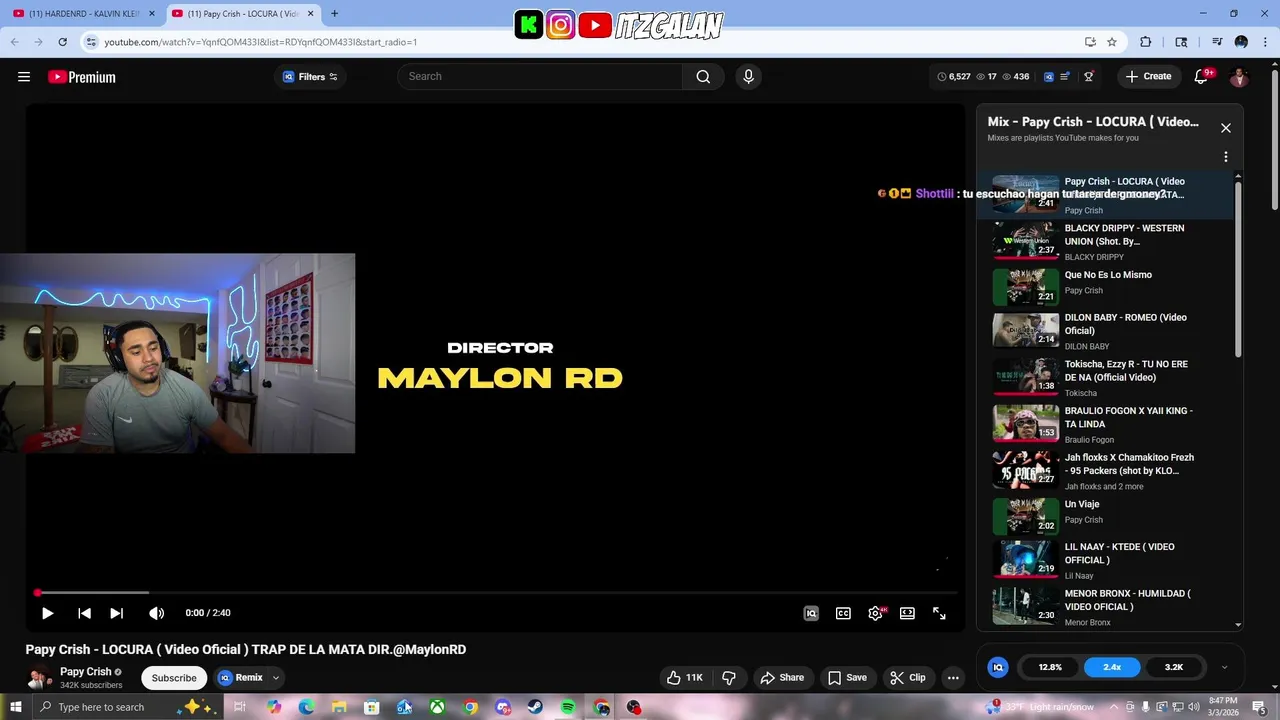This screenshot has width=1280, height=720.
Task: Click the 6,527 clock stat
Action: (x=954, y=77)
